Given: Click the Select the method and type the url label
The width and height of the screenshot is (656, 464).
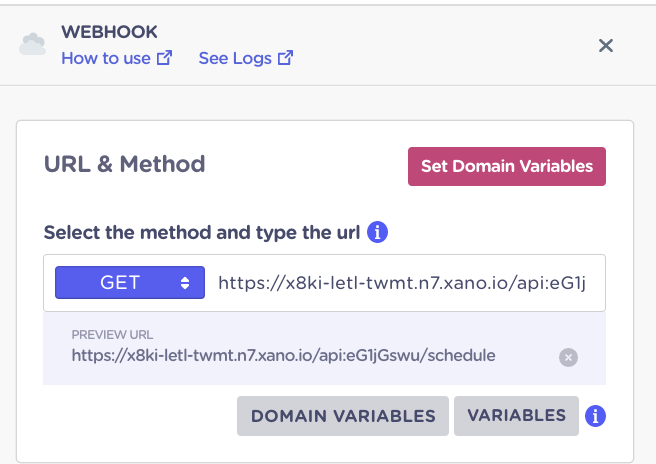Looking at the screenshot, I should [x=202, y=233].
